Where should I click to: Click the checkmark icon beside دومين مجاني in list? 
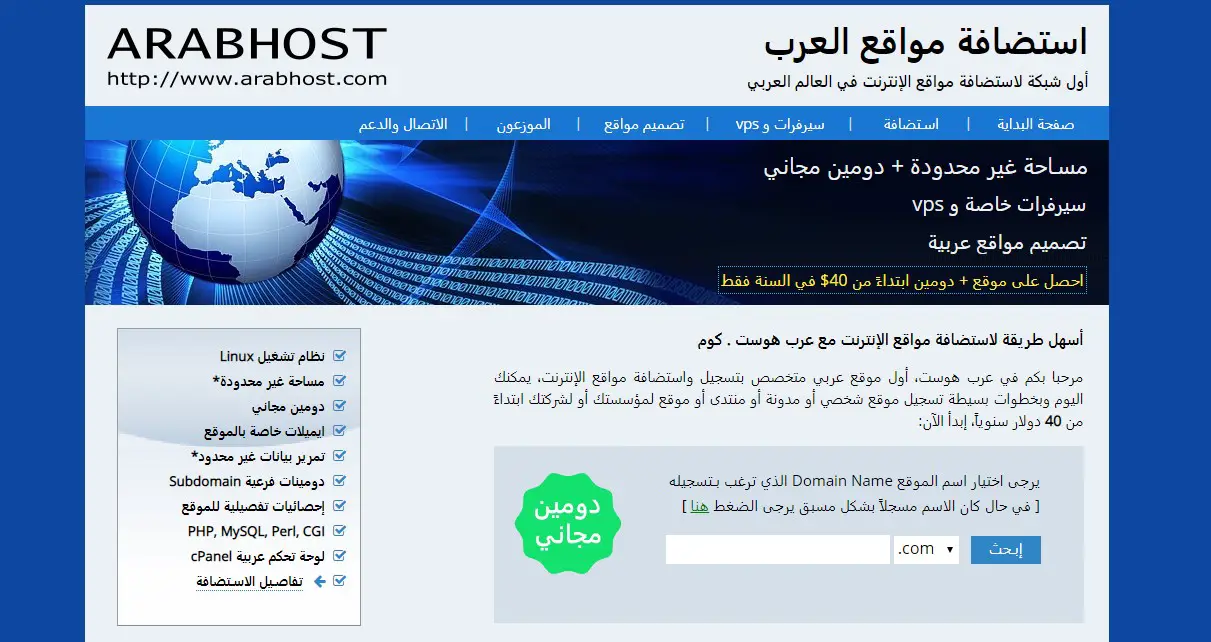coord(339,406)
